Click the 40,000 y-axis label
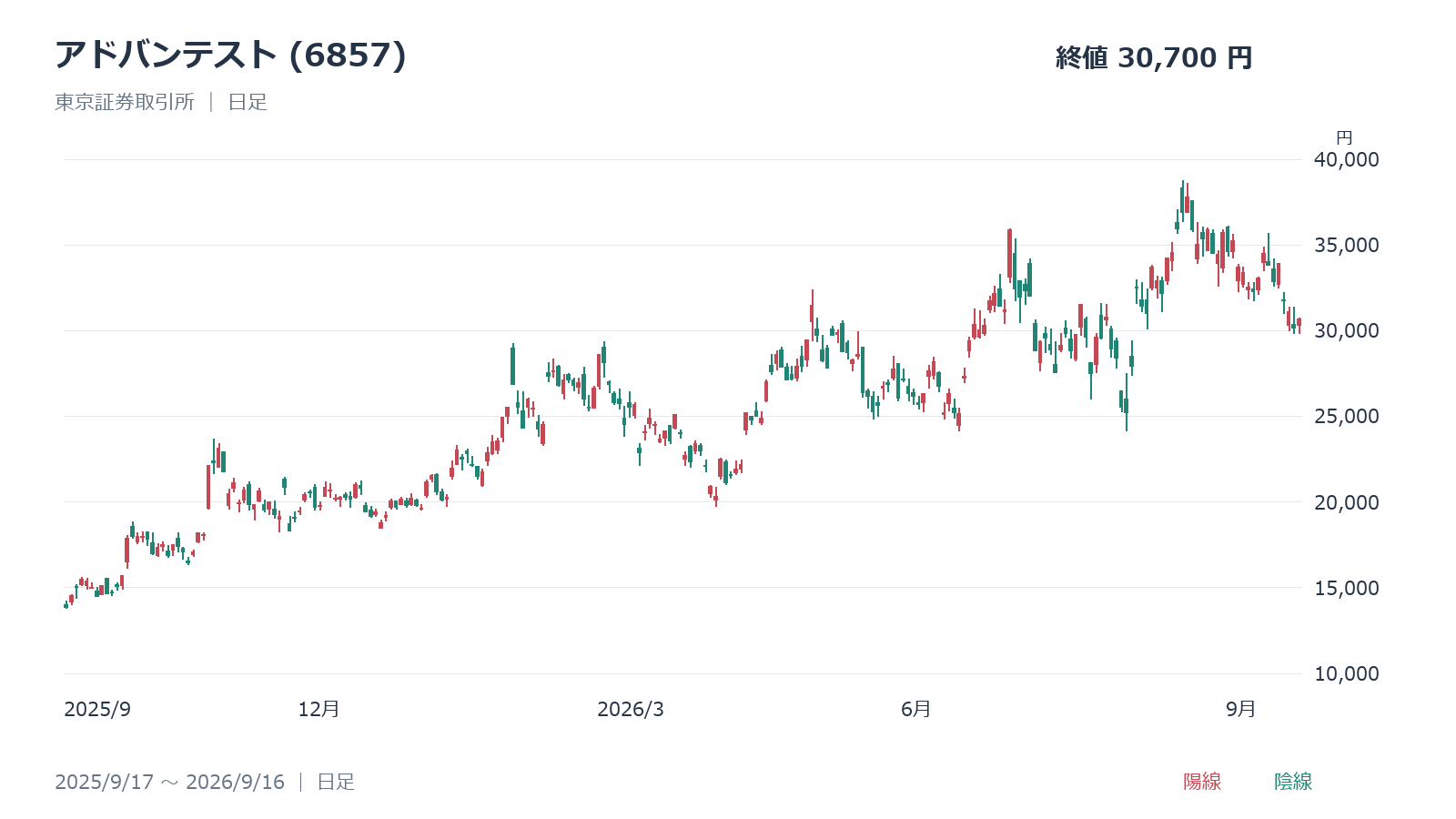The image size is (1456, 819). (x=1346, y=159)
